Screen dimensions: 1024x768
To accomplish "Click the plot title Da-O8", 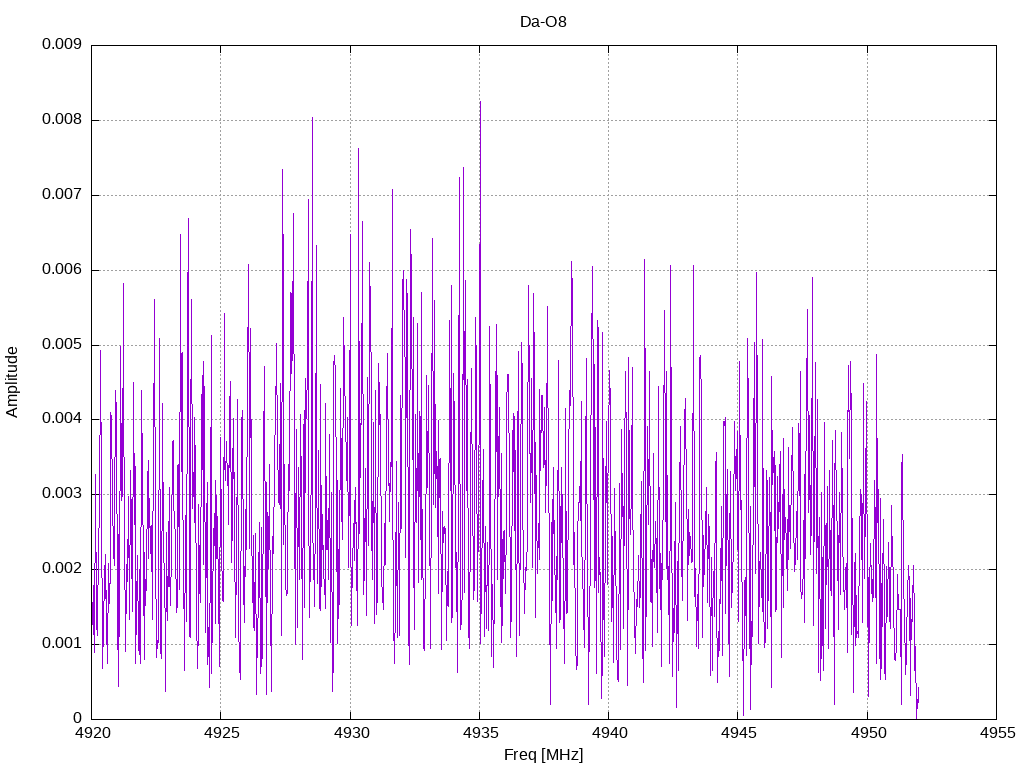I will pyautogui.click(x=543, y=22).
